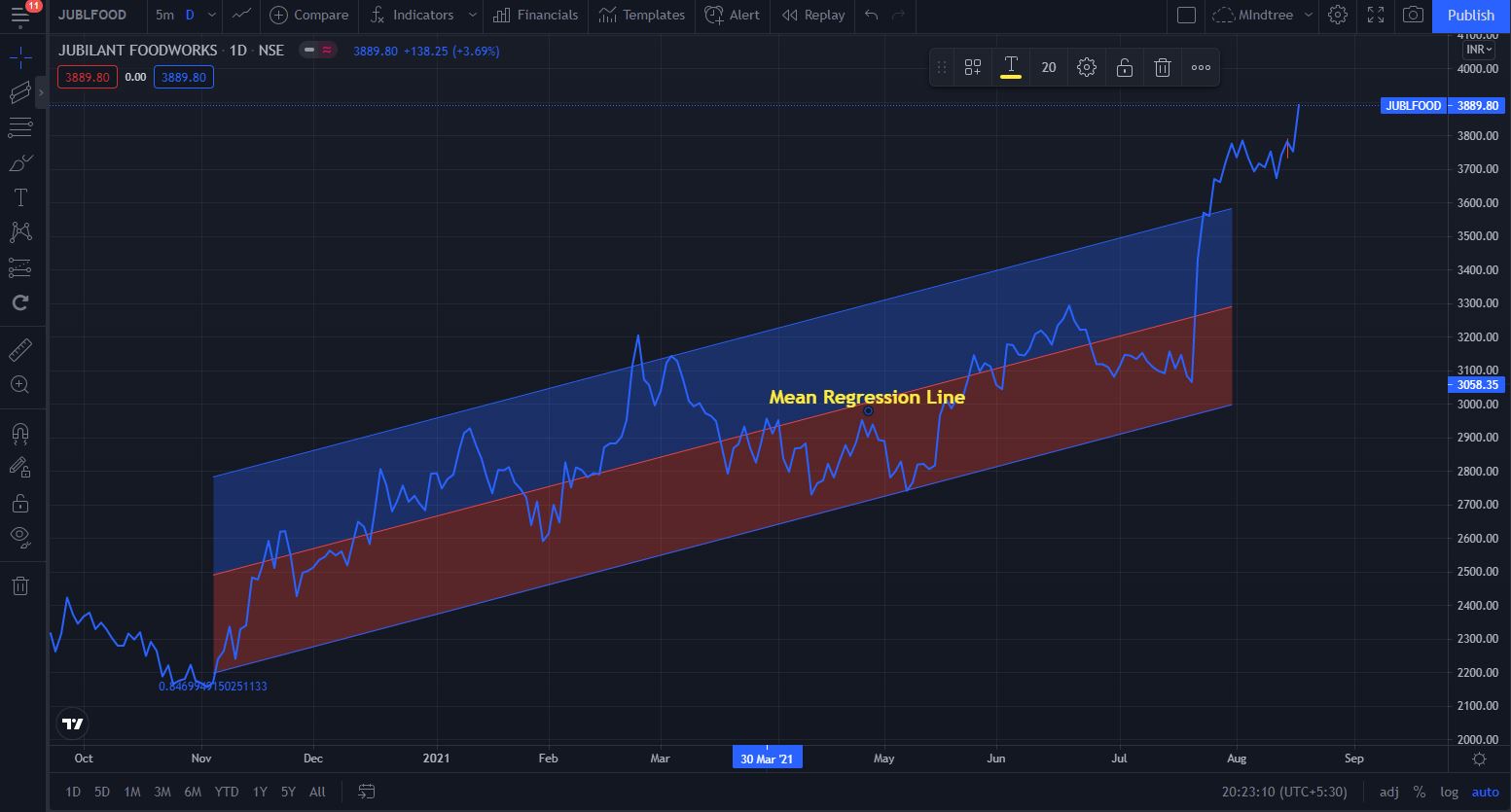This screenshot has height=812, width=1511.
Task: Activate the zoom in tool
Action: click(x=20, y=384)
